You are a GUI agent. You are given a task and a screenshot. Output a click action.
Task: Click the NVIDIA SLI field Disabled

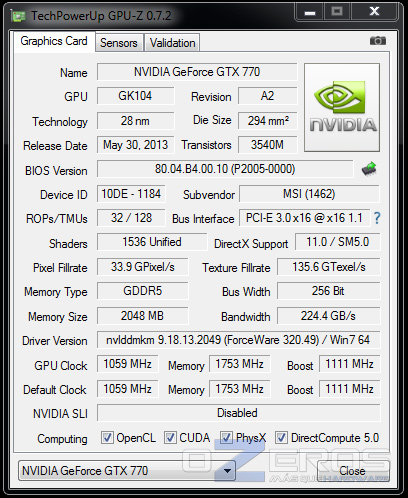[238, 413]
